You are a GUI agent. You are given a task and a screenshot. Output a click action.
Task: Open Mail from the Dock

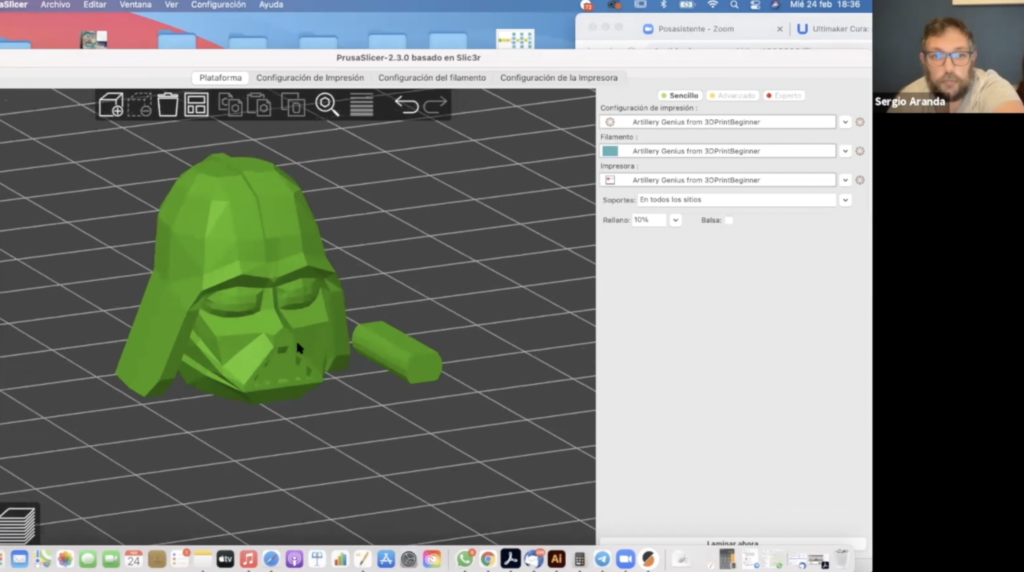click(19, 559)
